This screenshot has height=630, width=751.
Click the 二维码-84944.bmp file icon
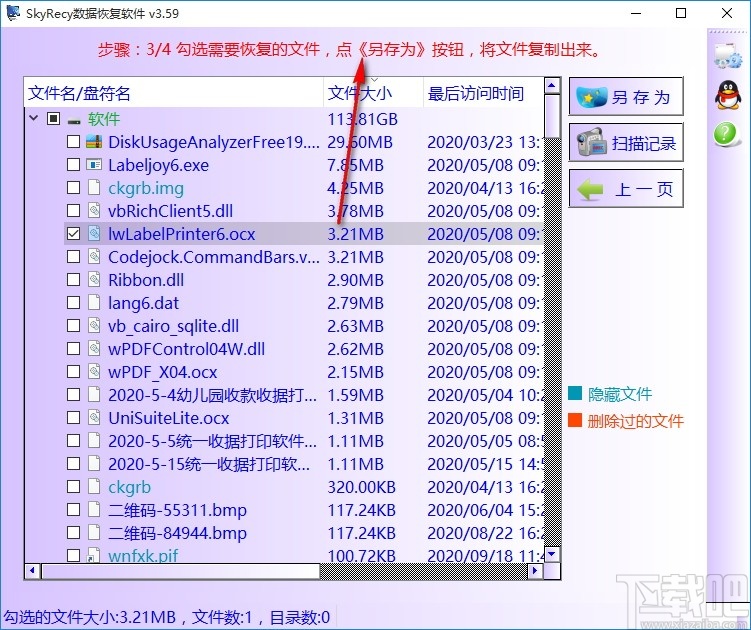(x=94, y=533)
